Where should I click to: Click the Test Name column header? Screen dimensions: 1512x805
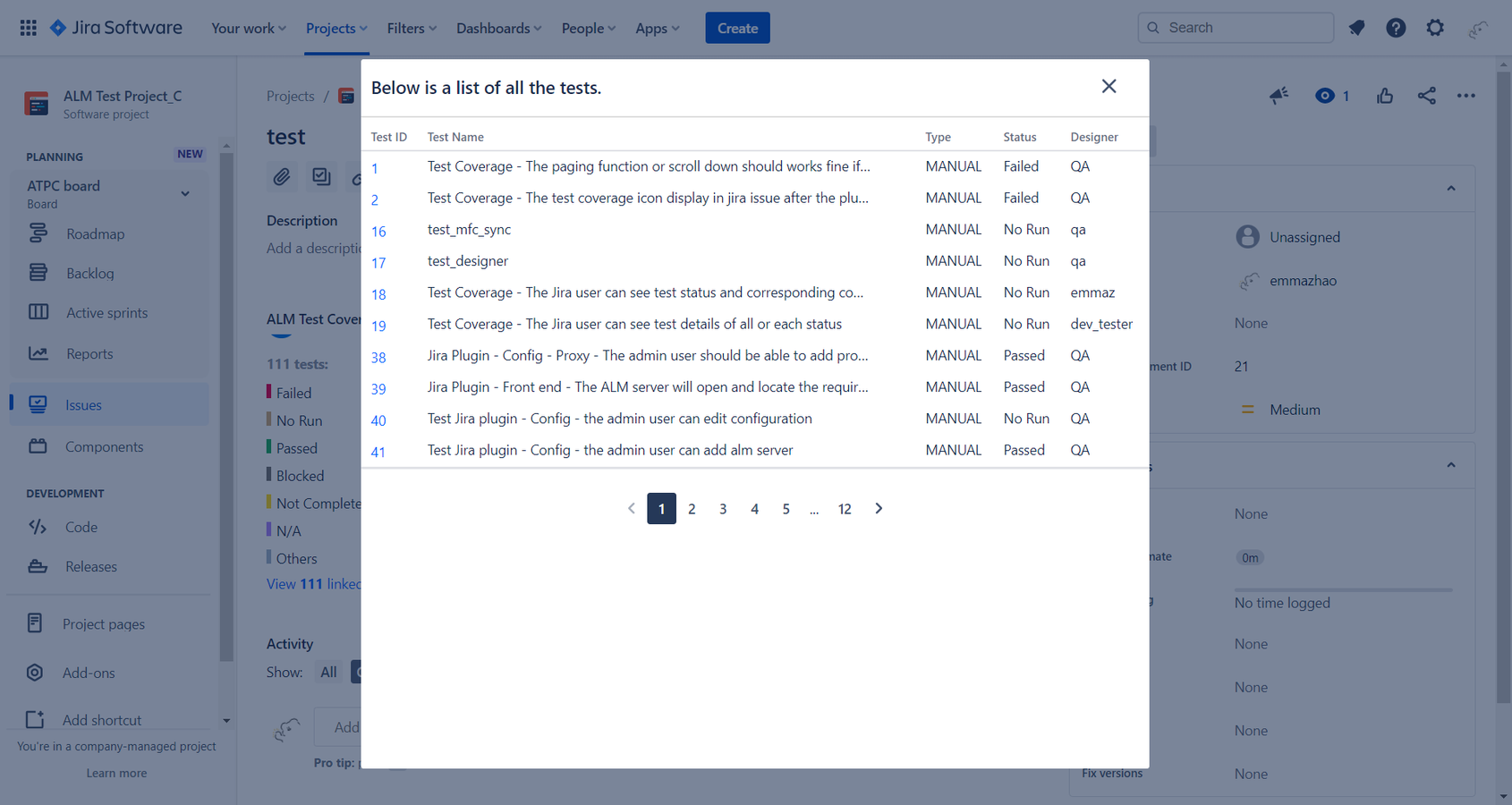click(x=455, y=137)
